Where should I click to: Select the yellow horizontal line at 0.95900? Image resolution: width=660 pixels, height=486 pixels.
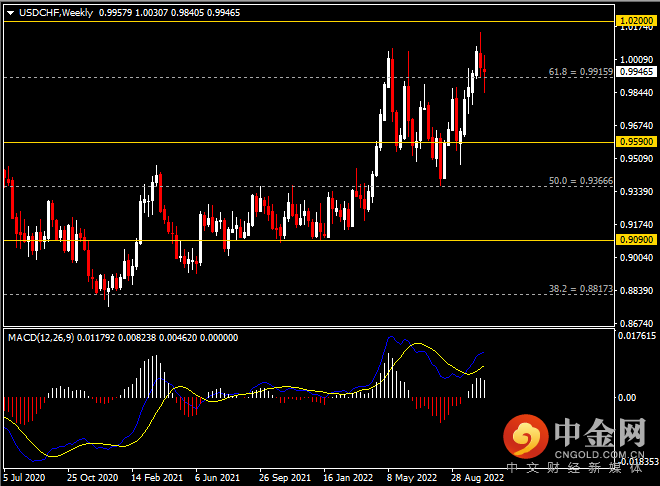point(309,143)
